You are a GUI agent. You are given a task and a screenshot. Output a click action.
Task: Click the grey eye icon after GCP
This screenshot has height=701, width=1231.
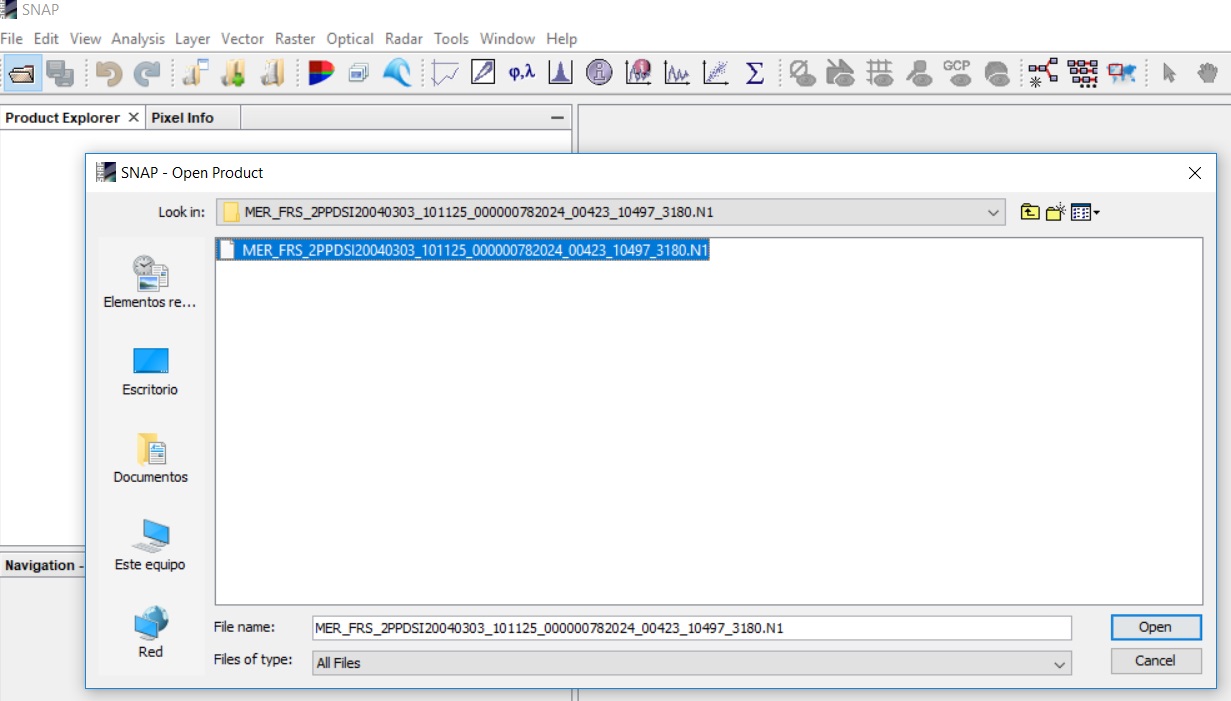[x=996, y=73]
